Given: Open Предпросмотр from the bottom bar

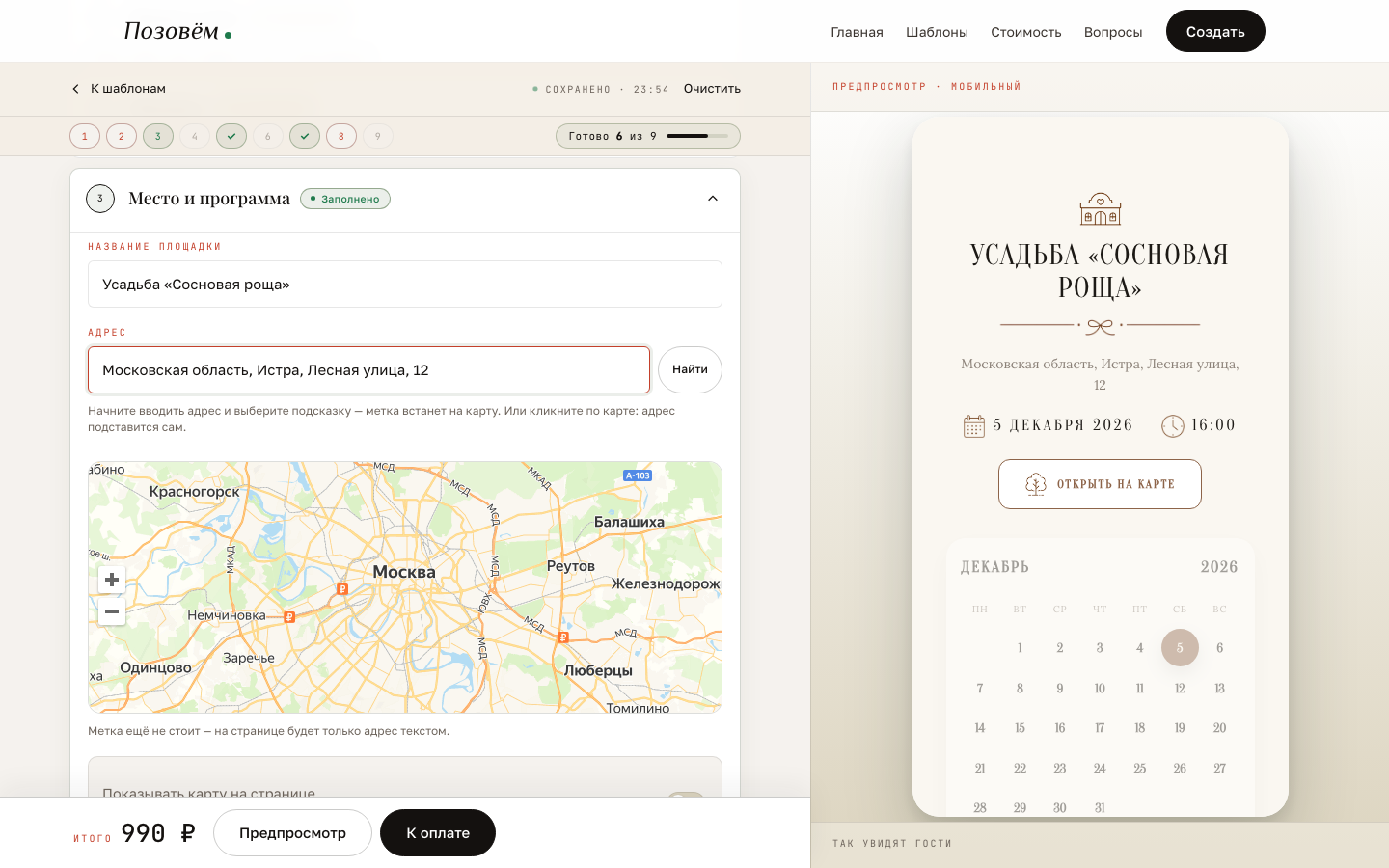Looking at the screenshot, I should [x=292, y=832].
